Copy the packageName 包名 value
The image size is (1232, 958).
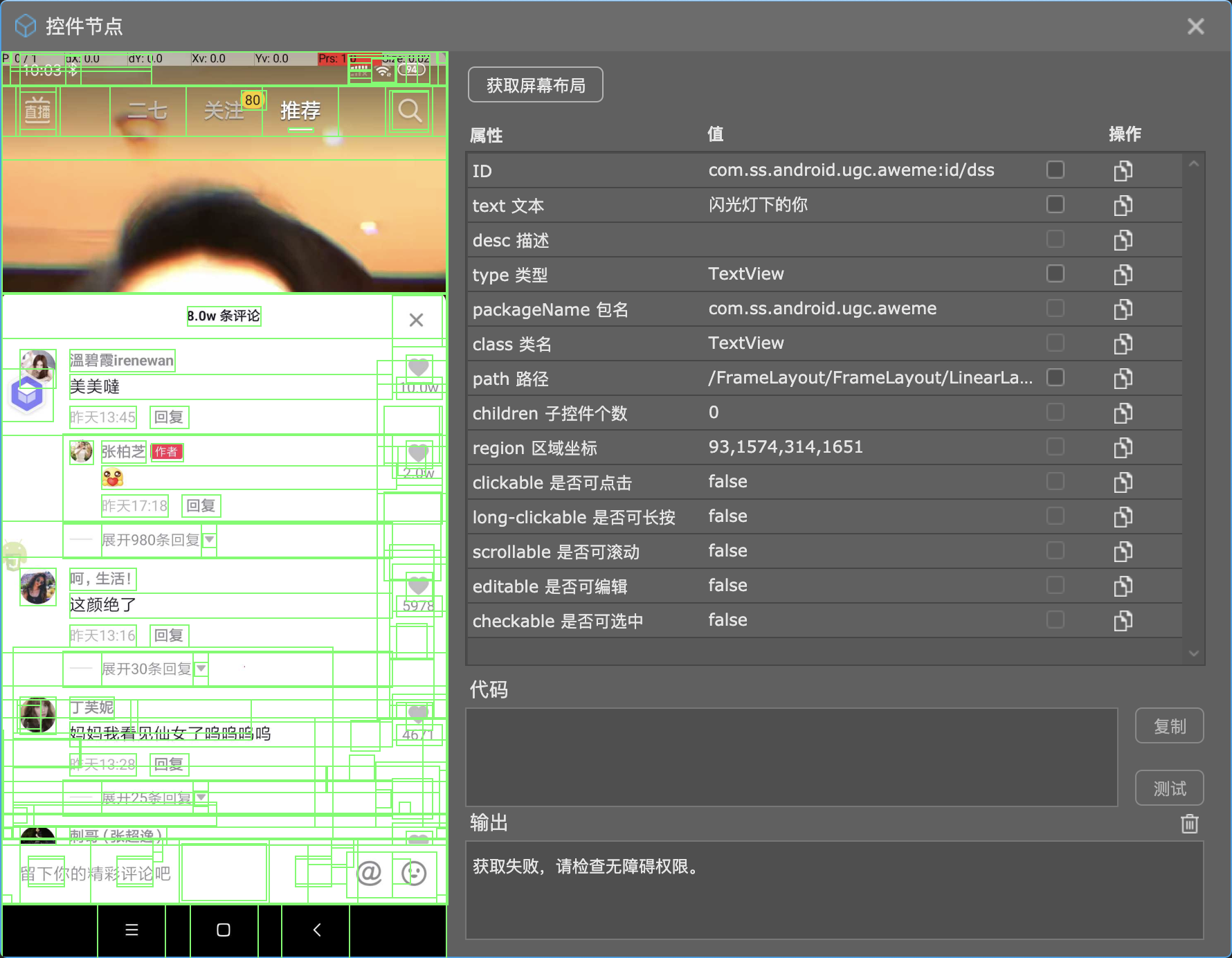coord(1123,309)
